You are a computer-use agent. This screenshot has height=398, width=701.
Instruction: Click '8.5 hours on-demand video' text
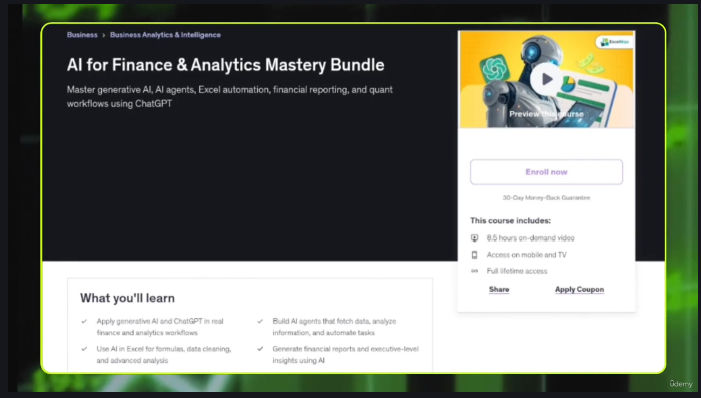tap(531, 238)
